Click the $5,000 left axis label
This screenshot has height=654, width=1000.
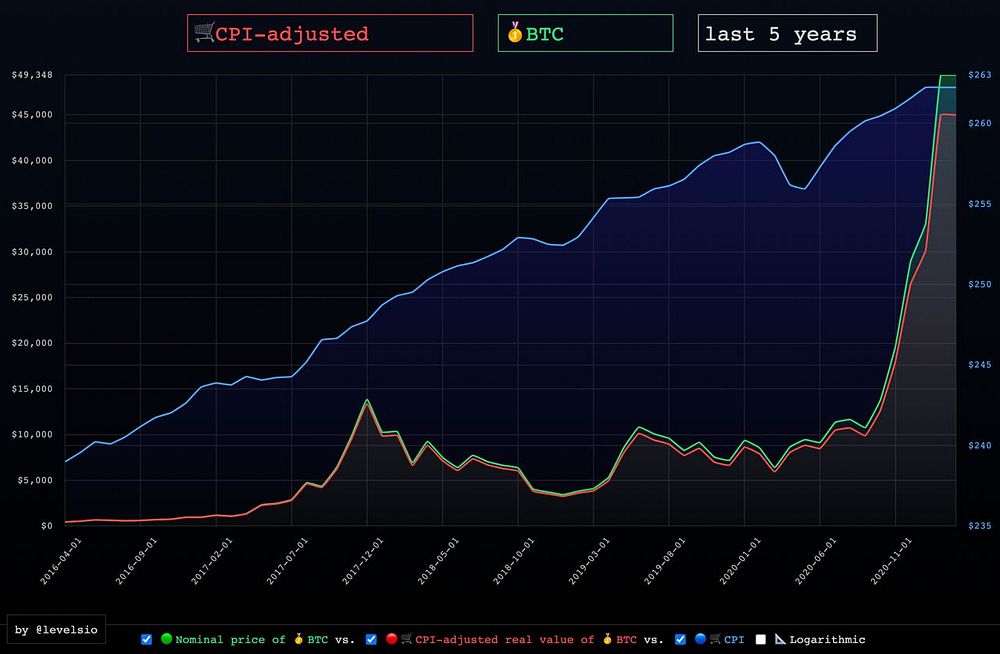[x=35, y=480]
